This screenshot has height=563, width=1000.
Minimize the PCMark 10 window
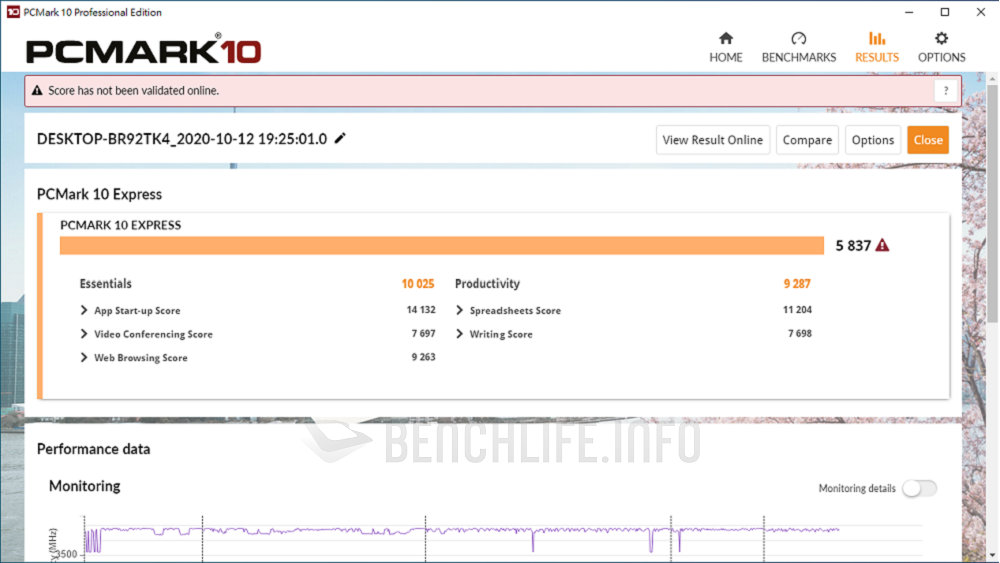click(909, 12)
